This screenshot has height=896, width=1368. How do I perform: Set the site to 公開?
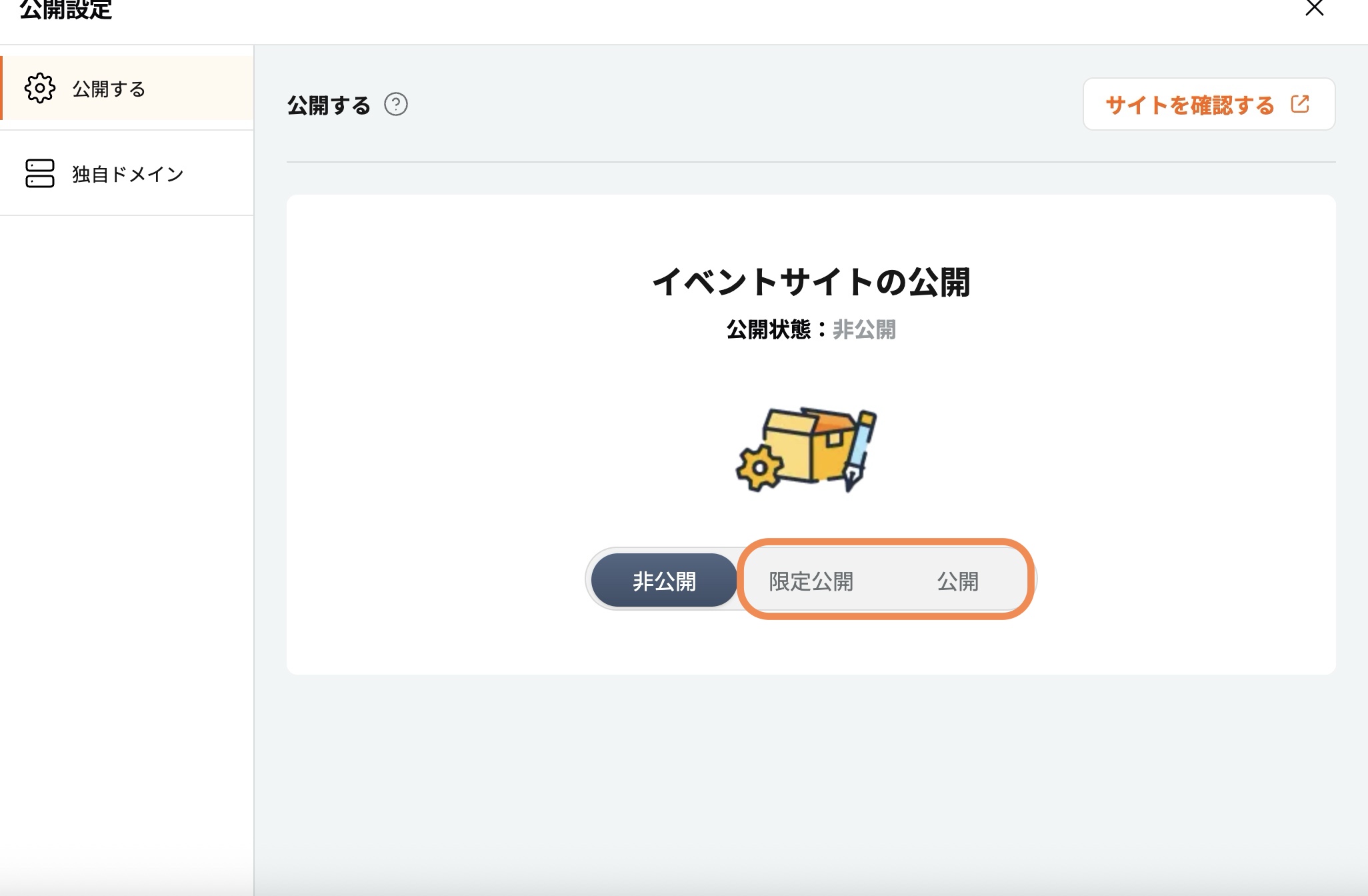[957, 581]
